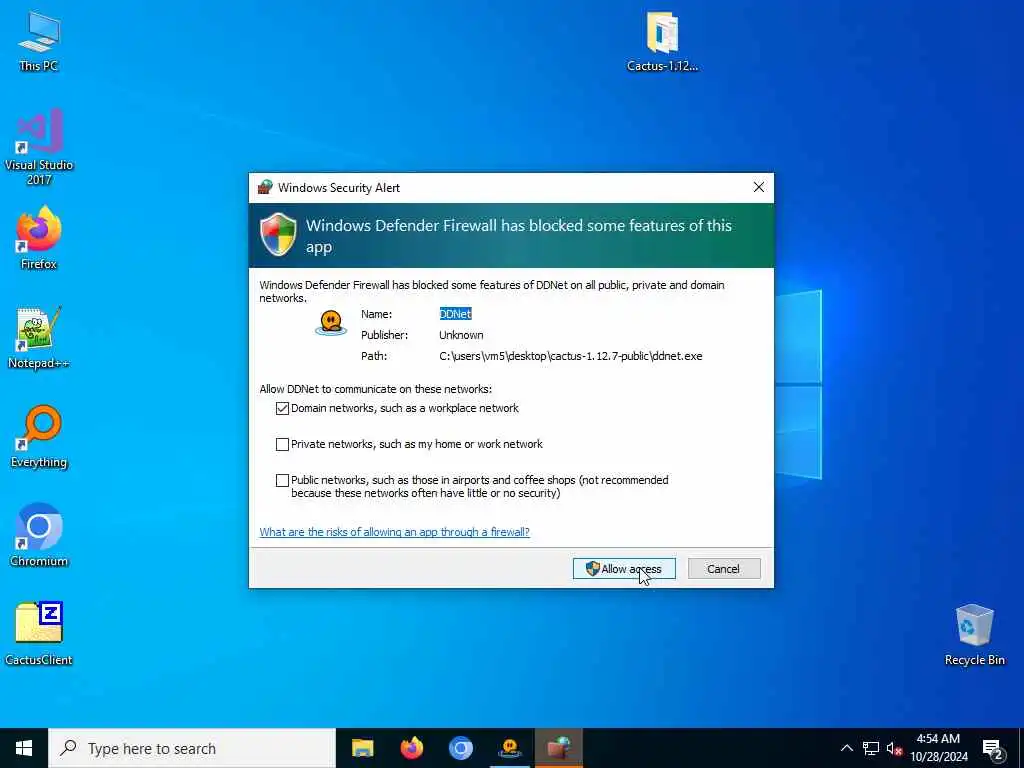
Task: Click Allow access button
Action: [624, 569]
